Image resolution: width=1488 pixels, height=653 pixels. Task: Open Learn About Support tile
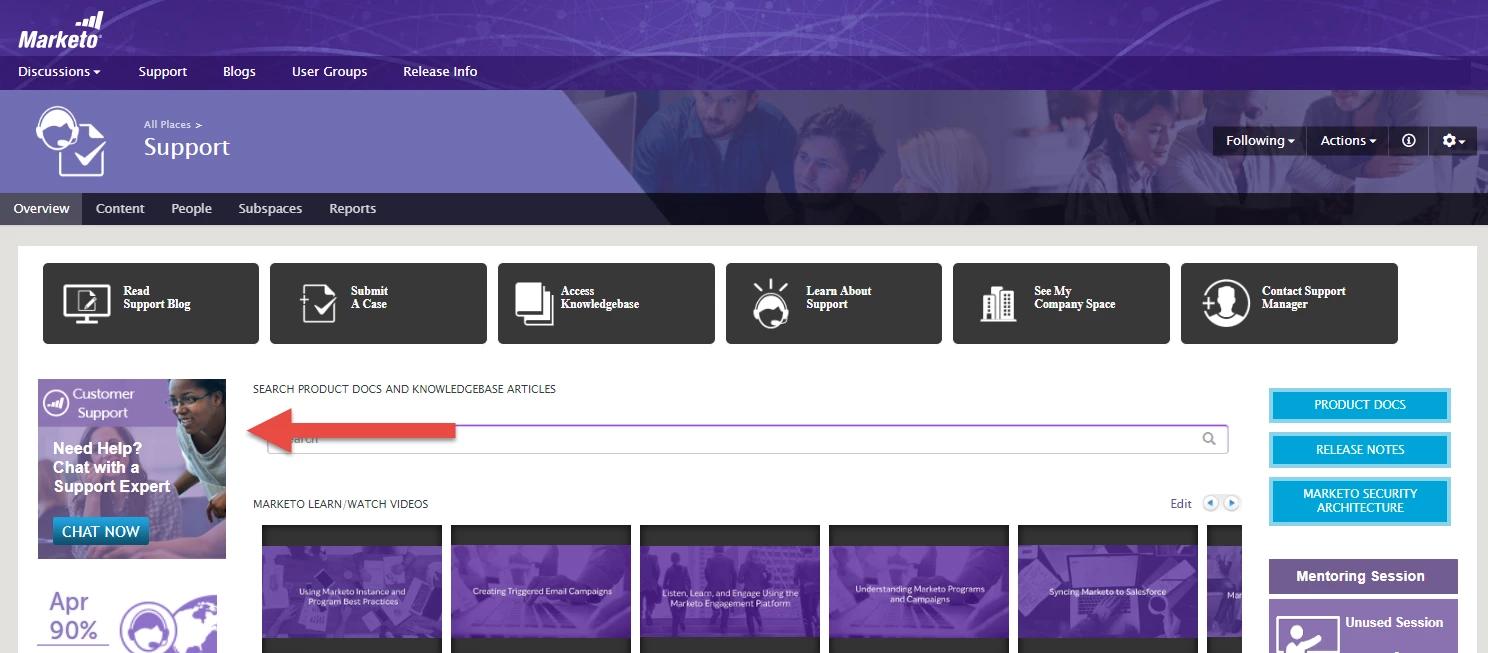[834, 303]
